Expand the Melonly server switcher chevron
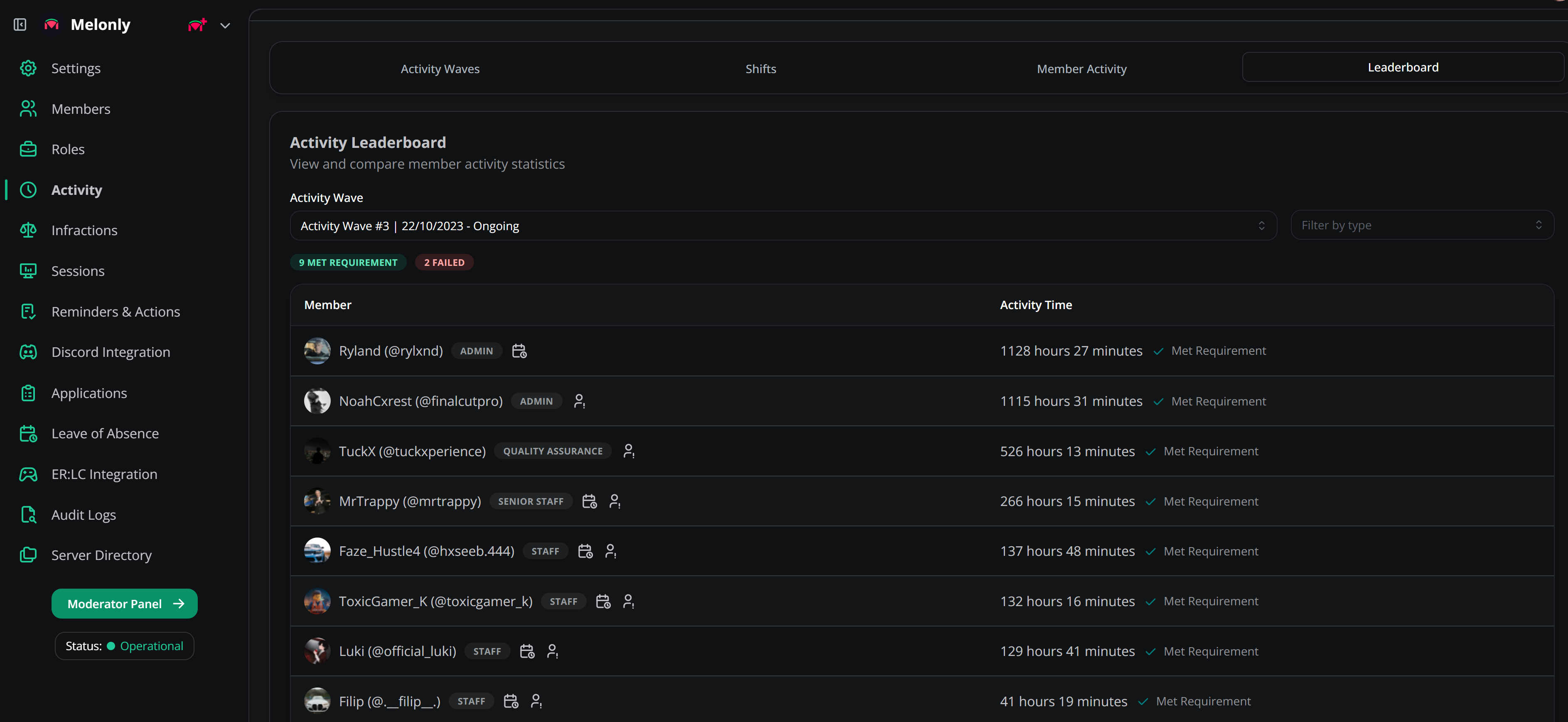 tap(225, 25)
